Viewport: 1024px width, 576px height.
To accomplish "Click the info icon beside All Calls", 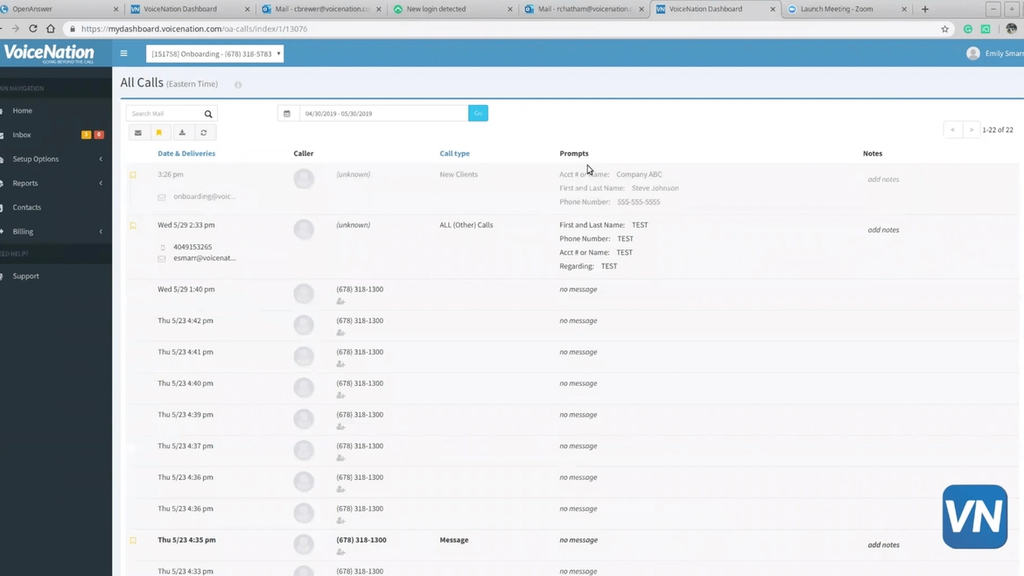I will (x=238, y=85).
